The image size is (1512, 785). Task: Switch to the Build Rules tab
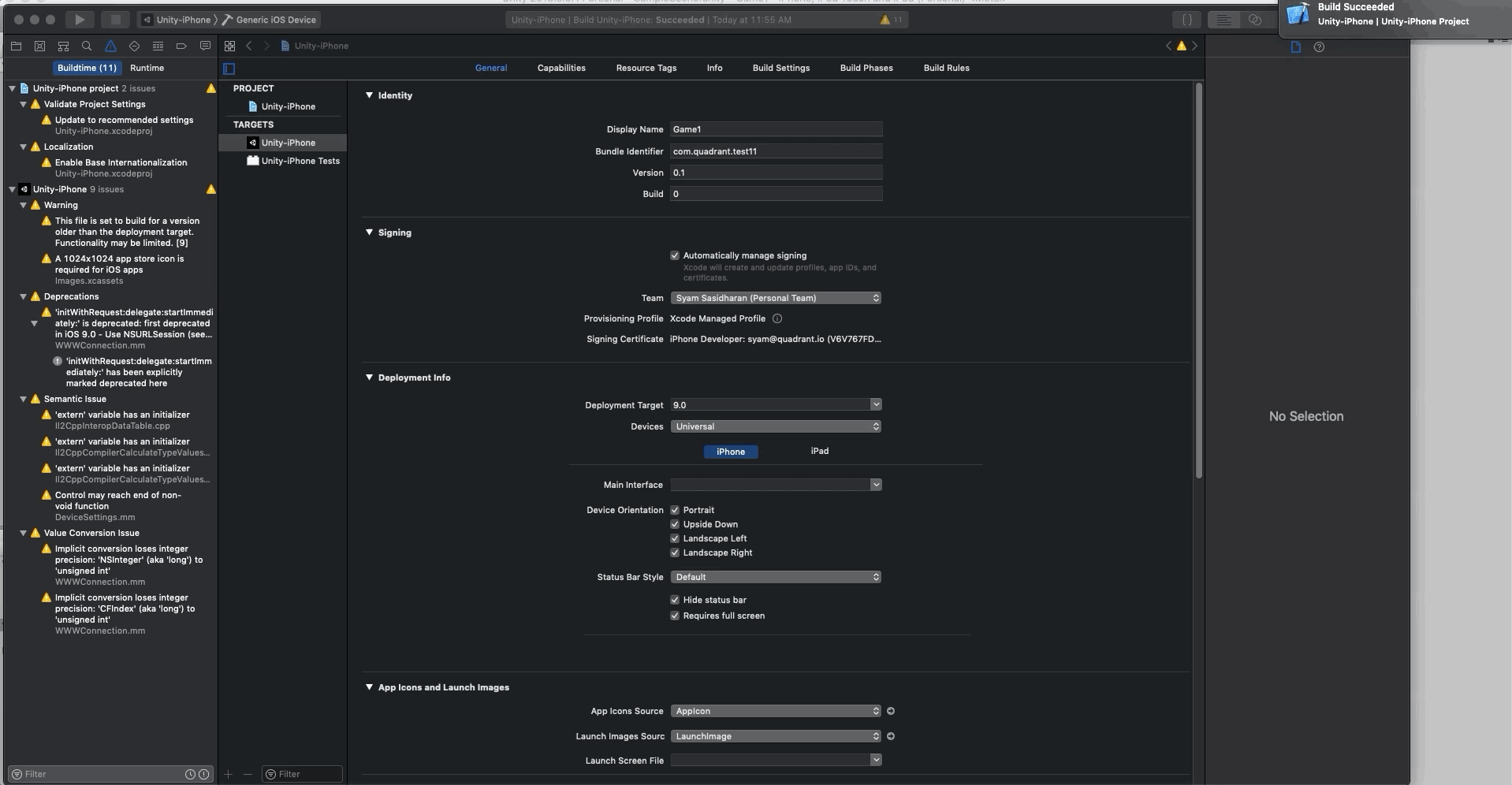point(947,68)
